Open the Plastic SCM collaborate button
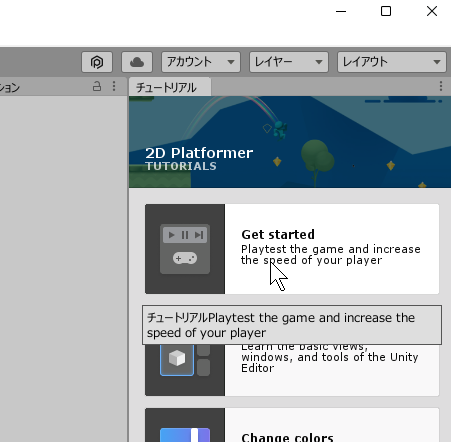The height and width of the screenshot is (442, 451). pos(97,62)
